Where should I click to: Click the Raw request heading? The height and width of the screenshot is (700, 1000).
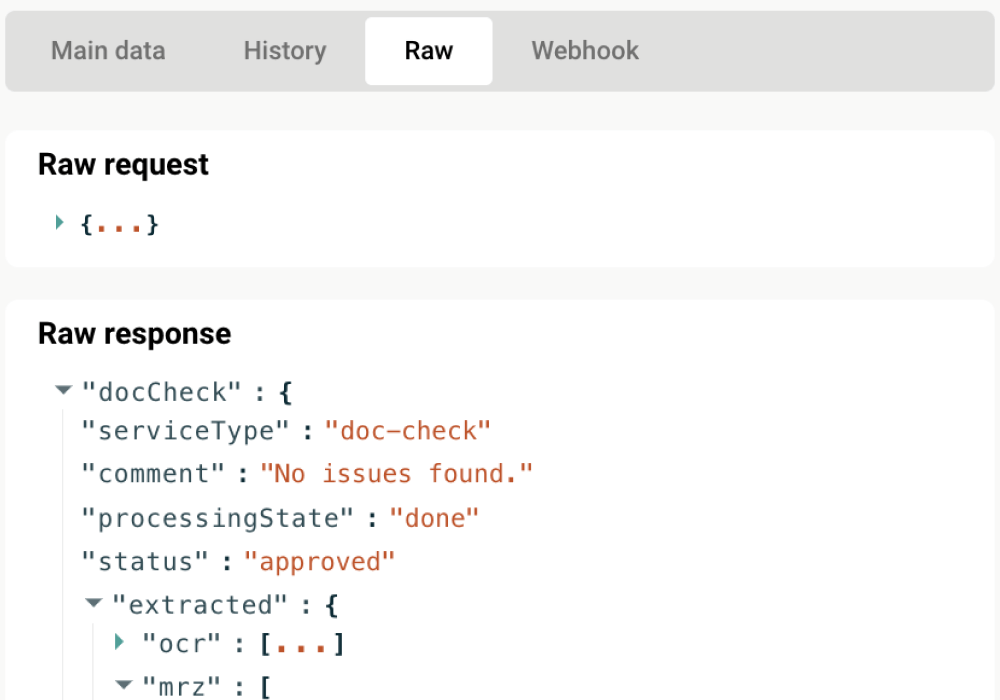pyautogui.click(x=123, y=164)
